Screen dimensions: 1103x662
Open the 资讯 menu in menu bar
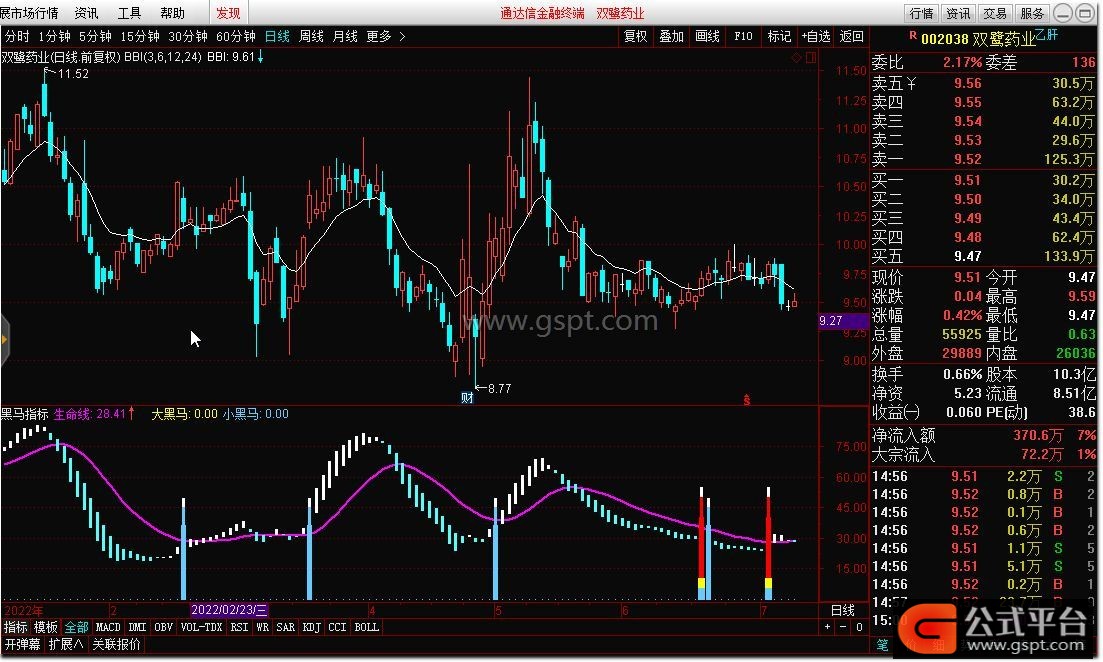click(x=87, y=13)
